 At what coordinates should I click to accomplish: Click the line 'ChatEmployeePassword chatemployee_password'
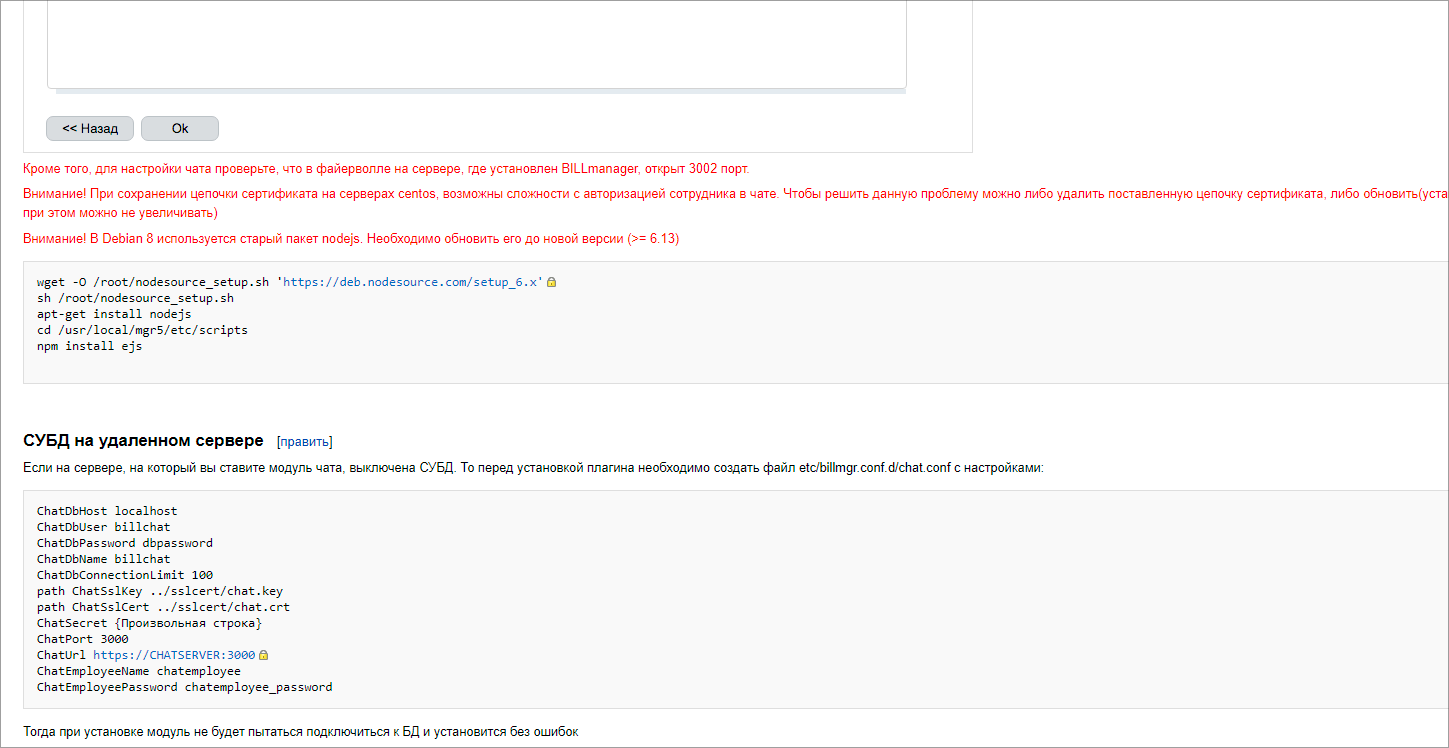(185, 687)
